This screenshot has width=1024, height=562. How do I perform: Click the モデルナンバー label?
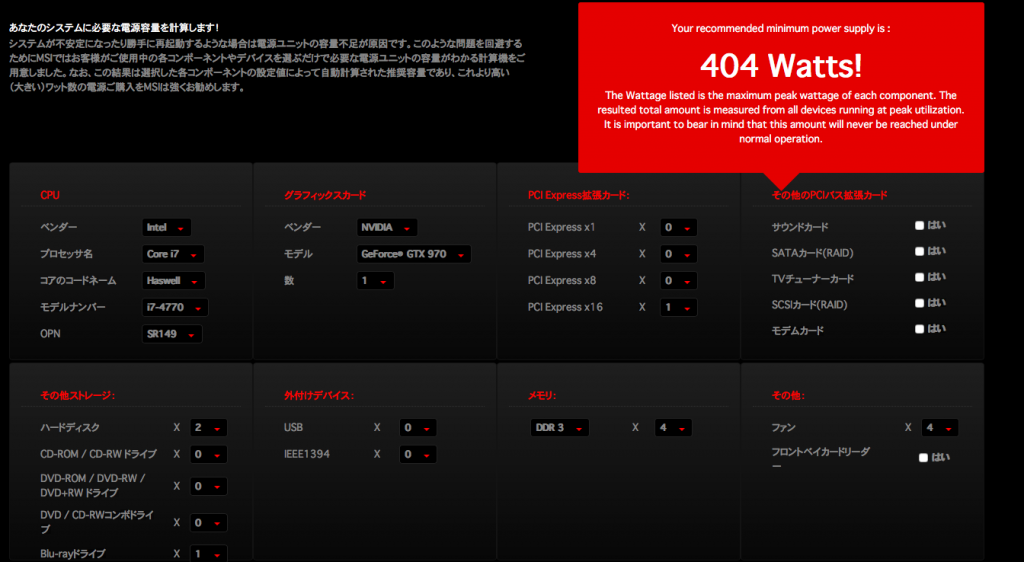tap(72, 307)
